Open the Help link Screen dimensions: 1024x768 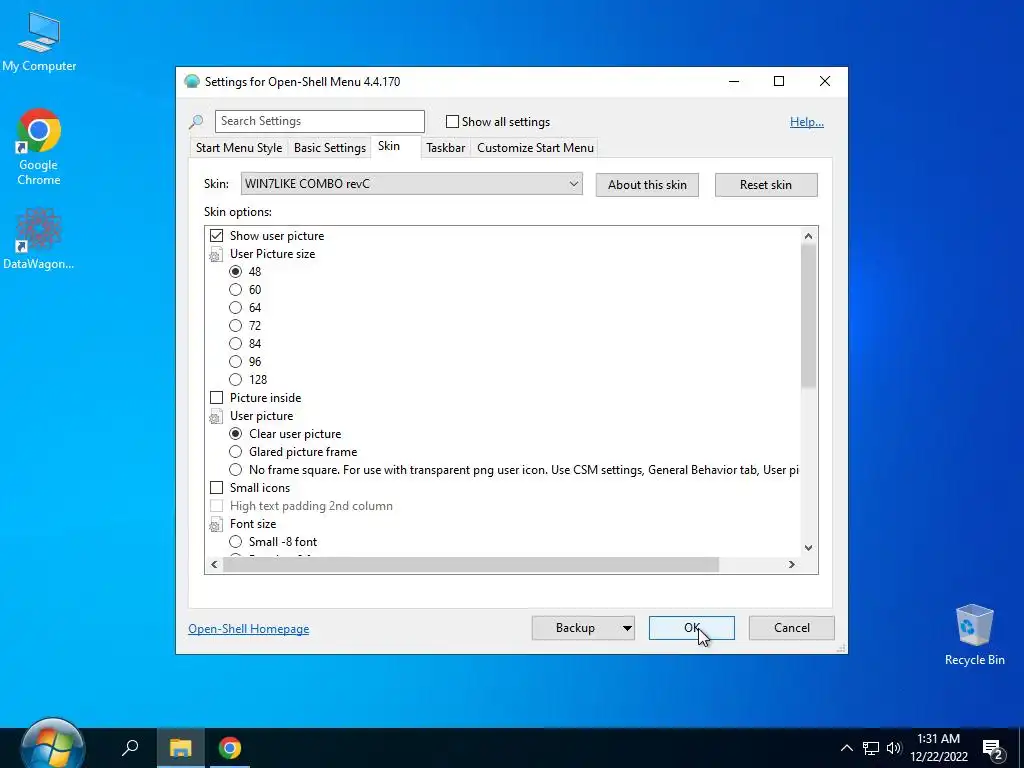click(x=807, y=122)
